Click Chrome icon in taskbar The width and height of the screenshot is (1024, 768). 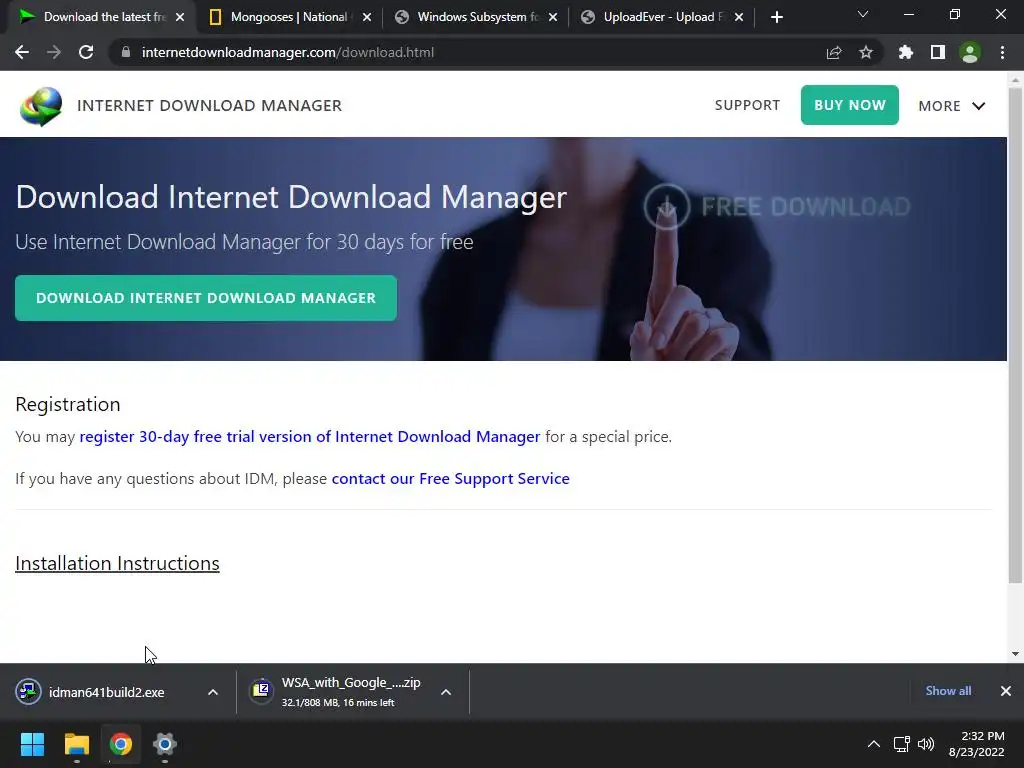121,744
